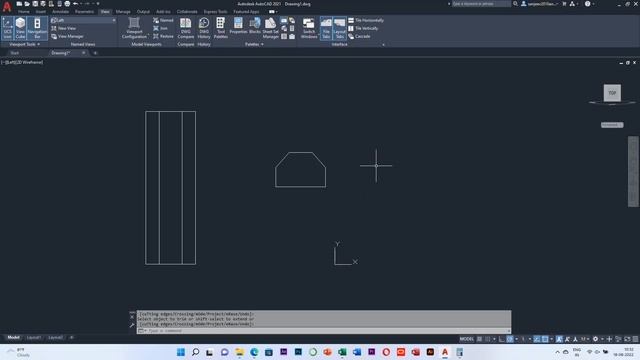Toggle the UCS Icon button
640x360 pixels.
point(7,28)
